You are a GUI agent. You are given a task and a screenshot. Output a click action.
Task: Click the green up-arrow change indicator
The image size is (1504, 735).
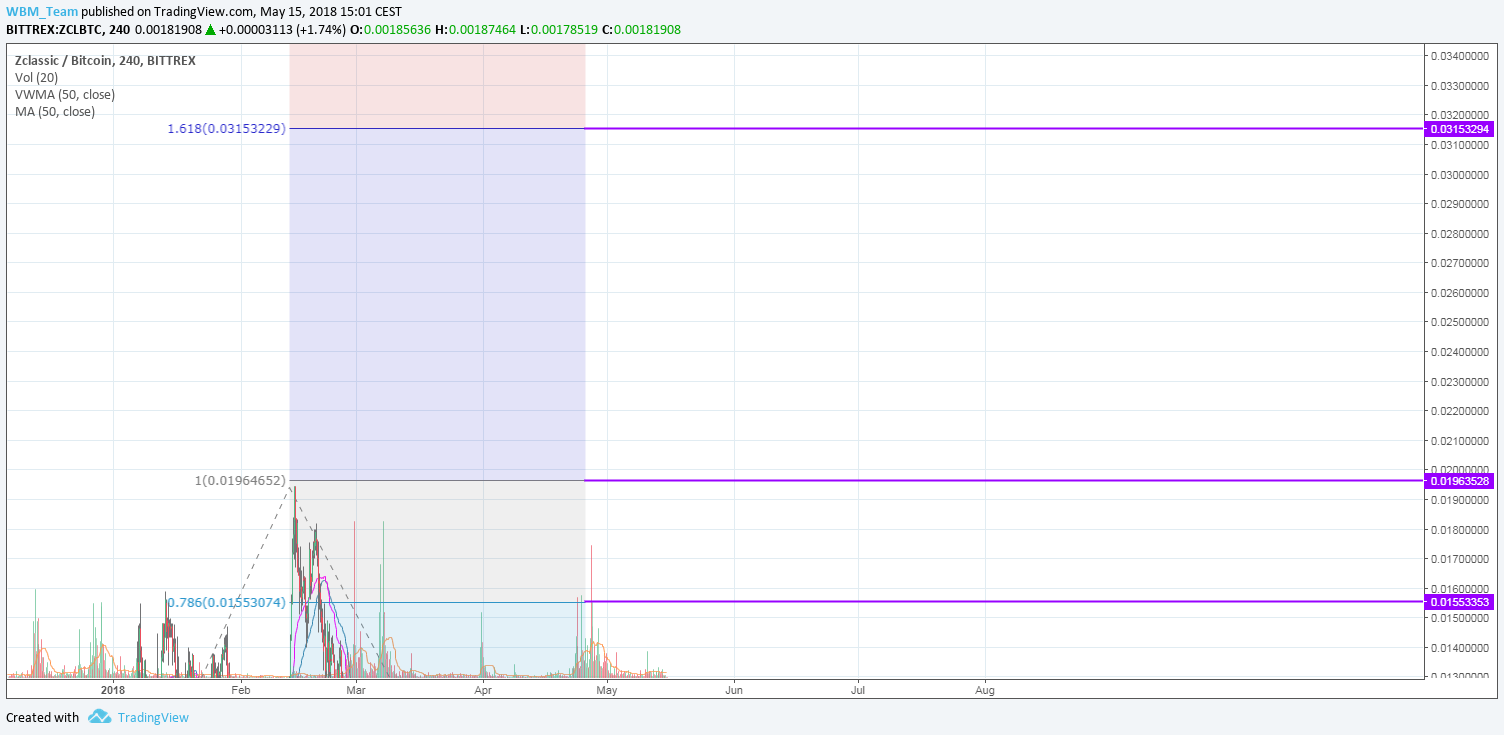click(x=211, y=29)
